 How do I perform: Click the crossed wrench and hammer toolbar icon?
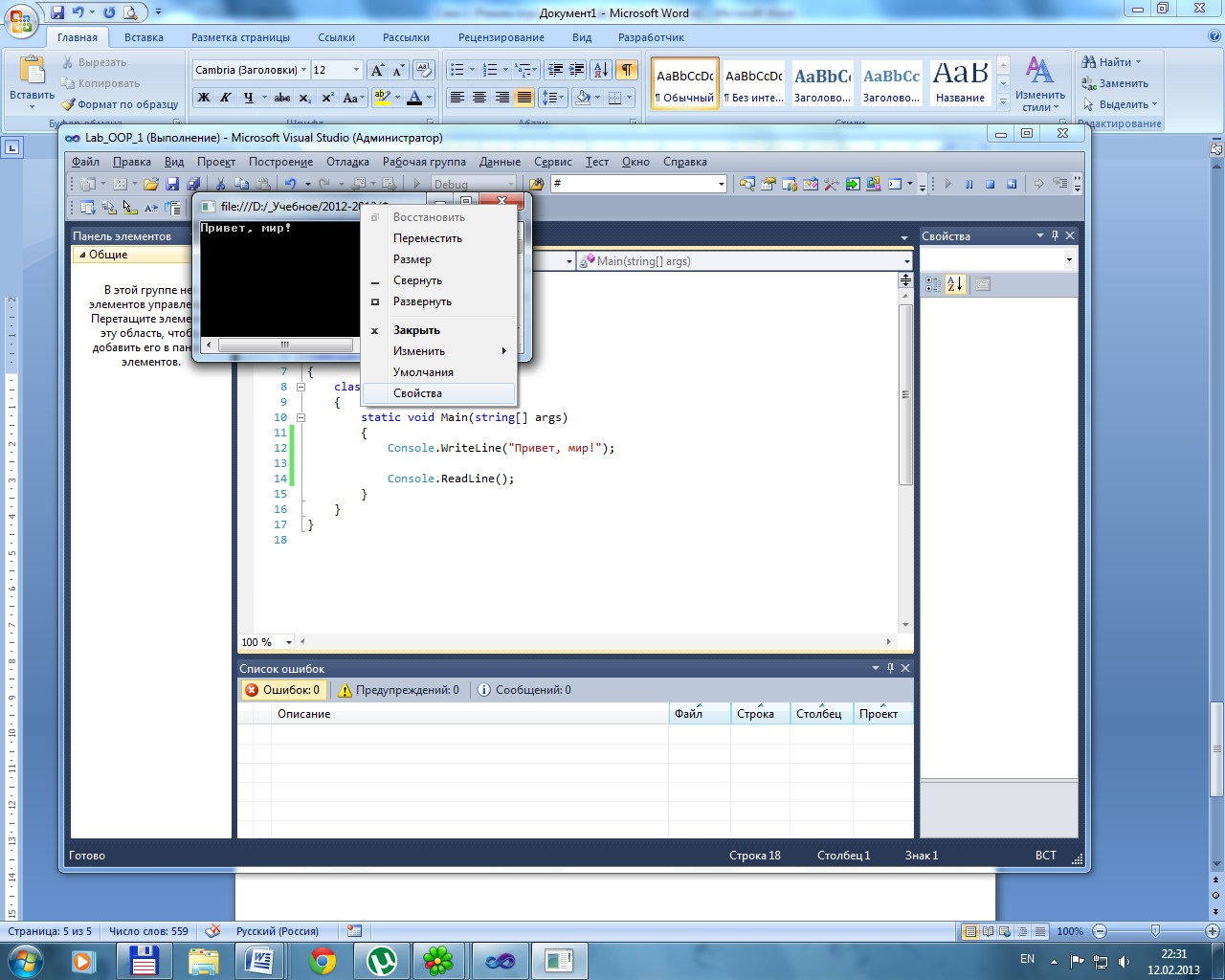(831, 184)
